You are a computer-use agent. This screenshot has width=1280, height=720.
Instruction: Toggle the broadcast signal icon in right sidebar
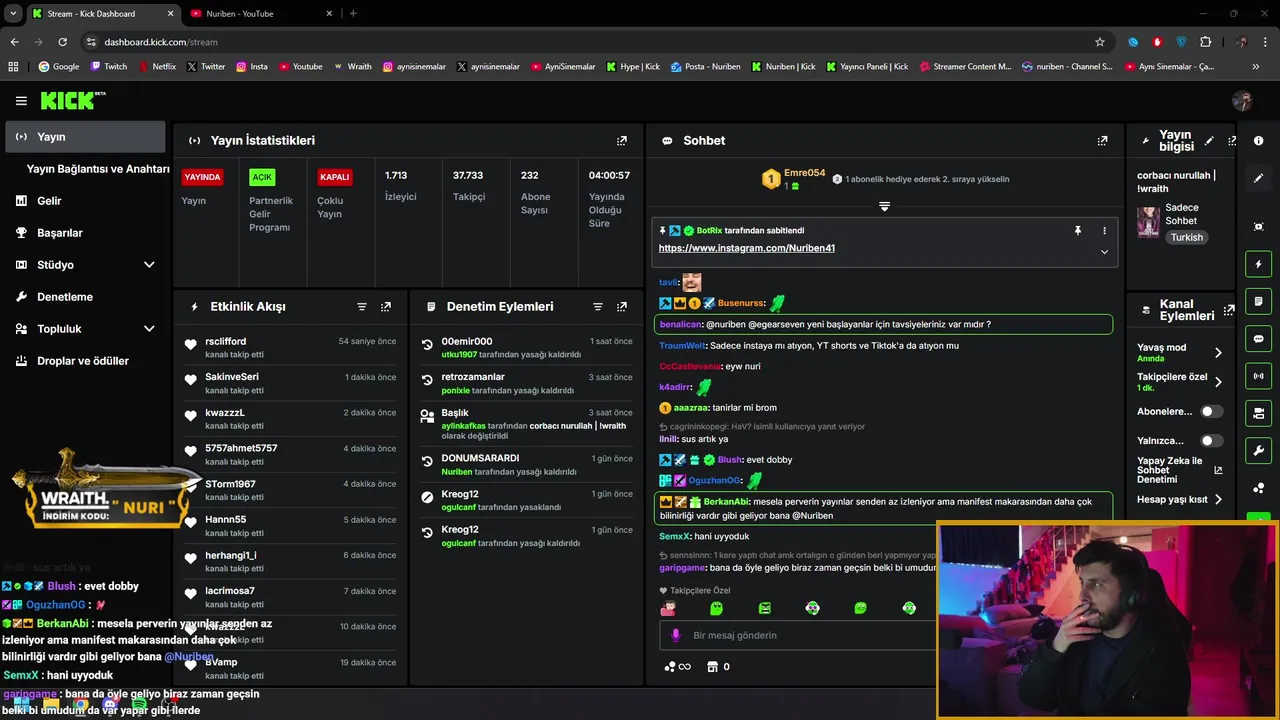[x=1259, y=376]
